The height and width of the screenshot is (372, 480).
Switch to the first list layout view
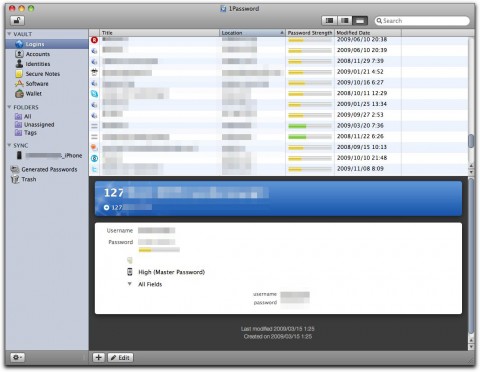pyautogui.click(x=329, y=21)
